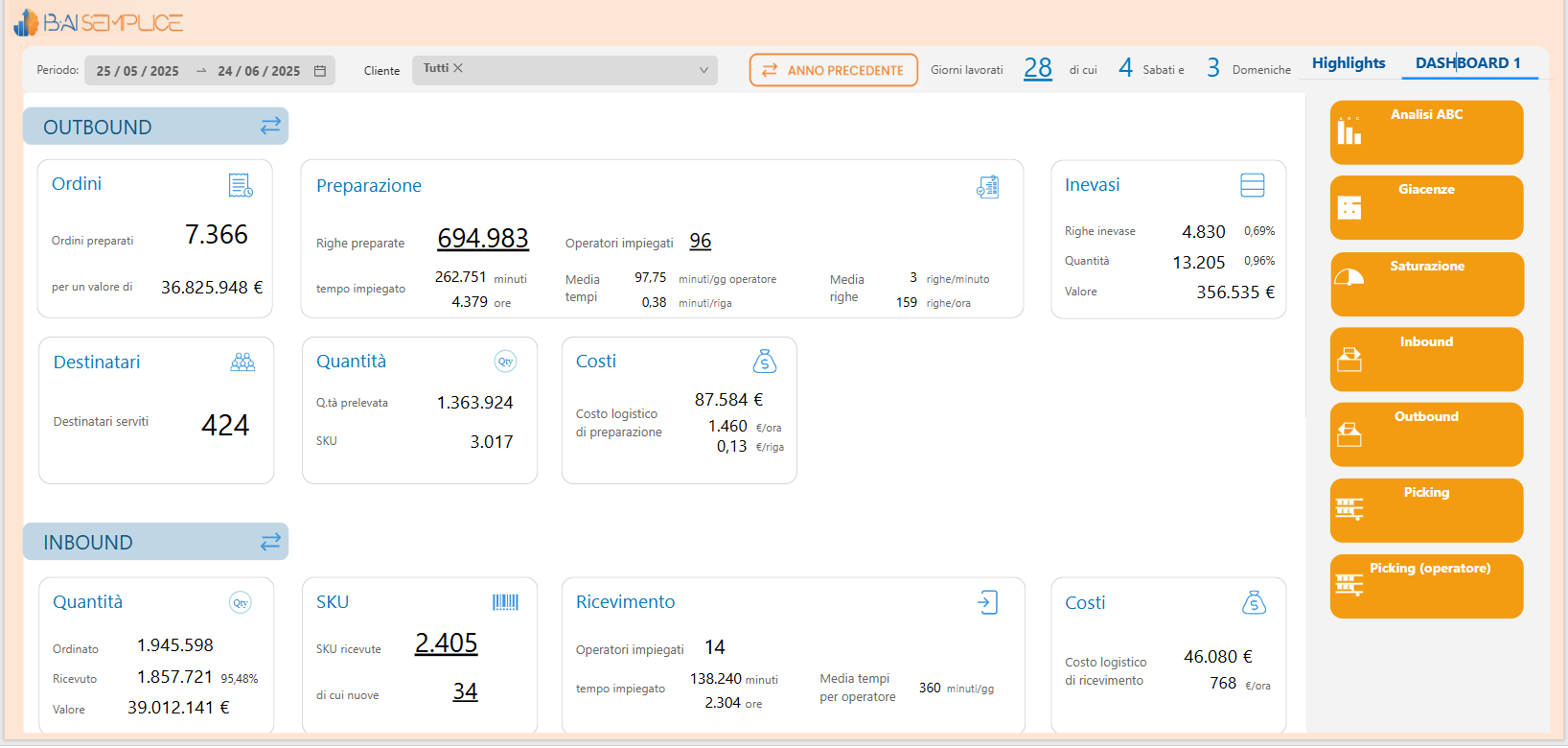Follow the 694.983 righe preparate link
Viewport: 1568px width, 748px height.
pyautogui.click(x=483, y=238)
